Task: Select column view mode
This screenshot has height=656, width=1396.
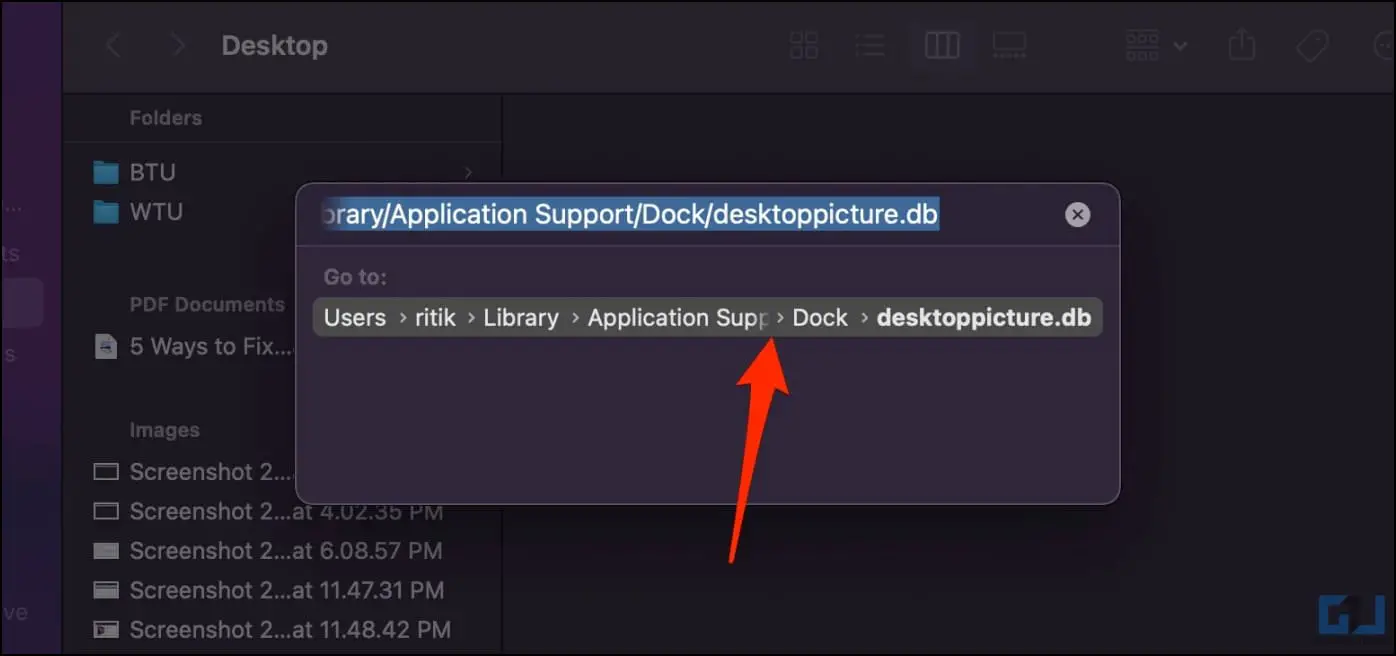Action: point(942,45)
